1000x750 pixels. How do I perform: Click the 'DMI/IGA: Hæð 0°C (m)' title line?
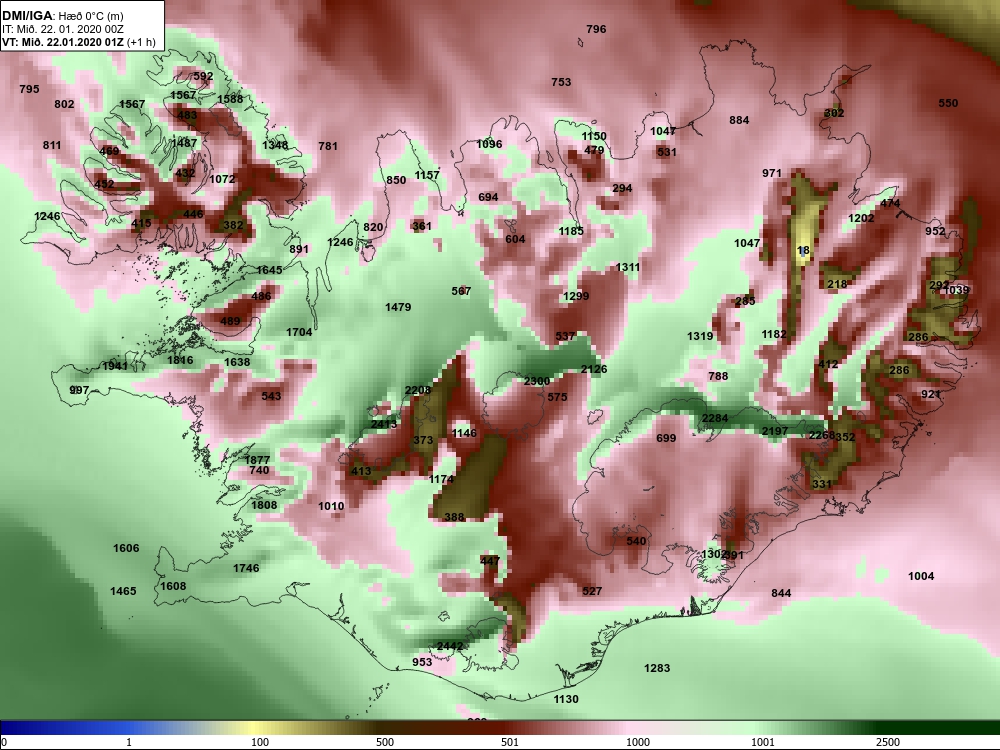[62, 16]
